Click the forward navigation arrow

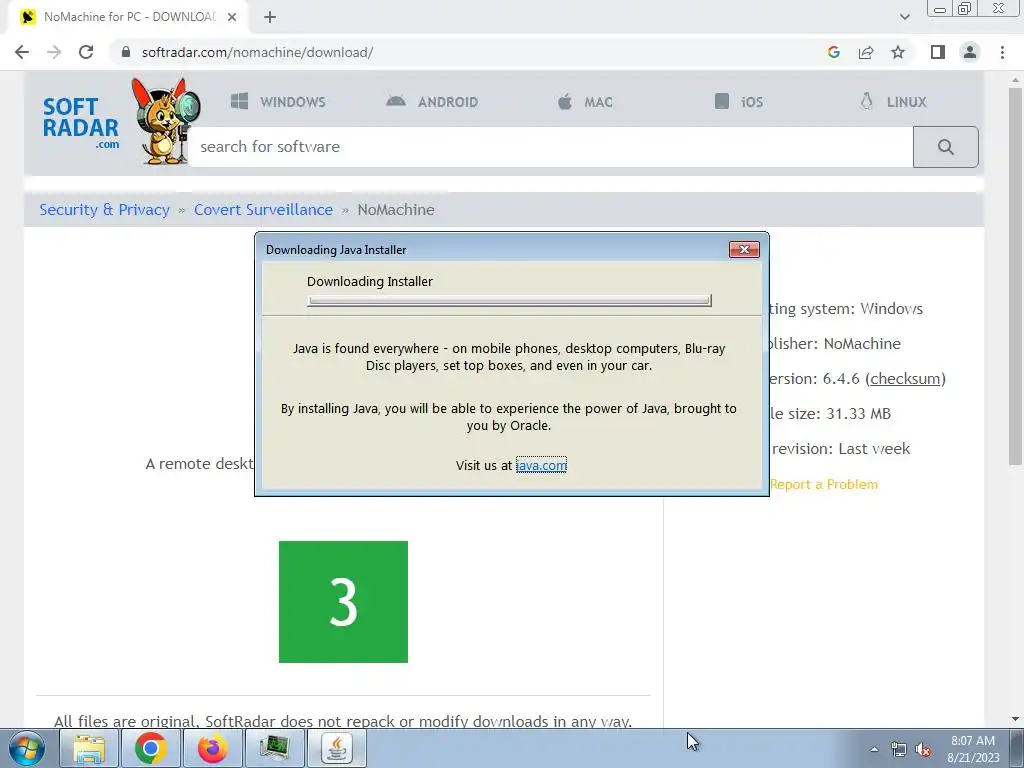point(54,52)
